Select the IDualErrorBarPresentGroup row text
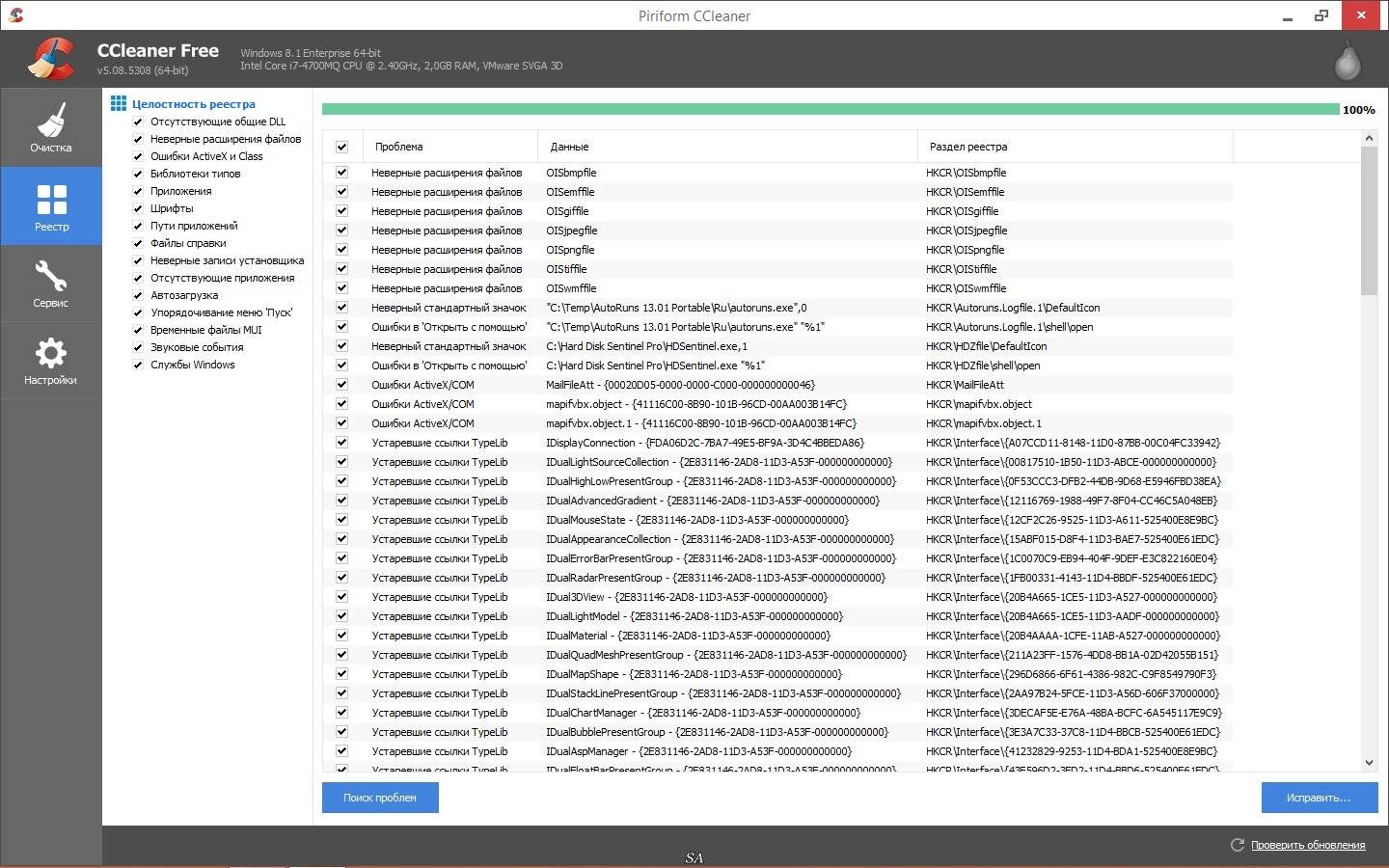Screen dimensions: 1389x868 (x=722, y=558)
